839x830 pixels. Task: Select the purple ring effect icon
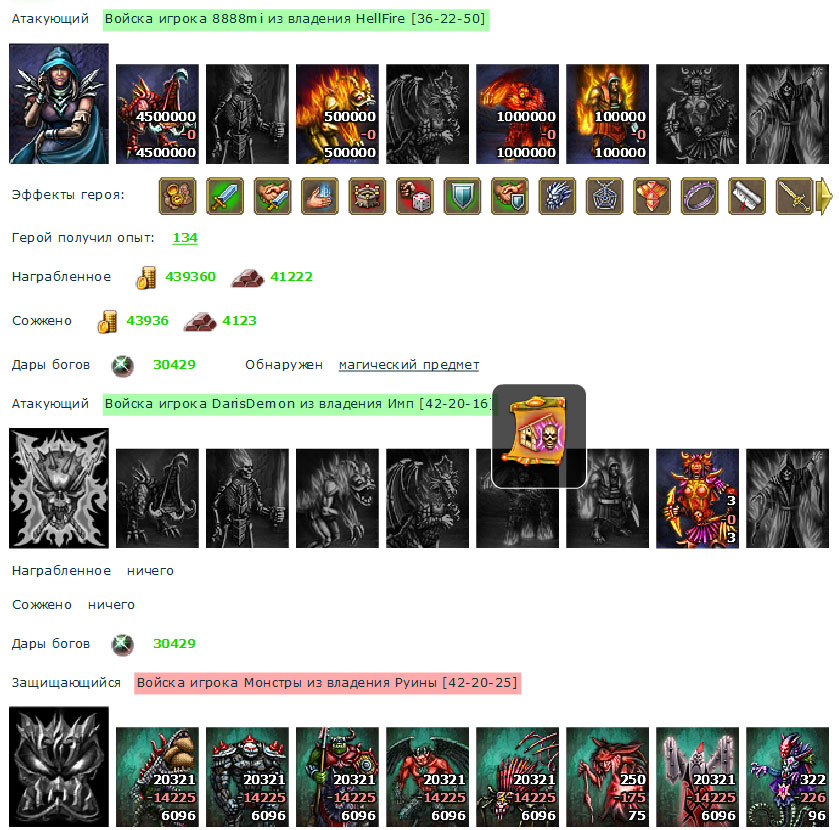coord(700,196)
